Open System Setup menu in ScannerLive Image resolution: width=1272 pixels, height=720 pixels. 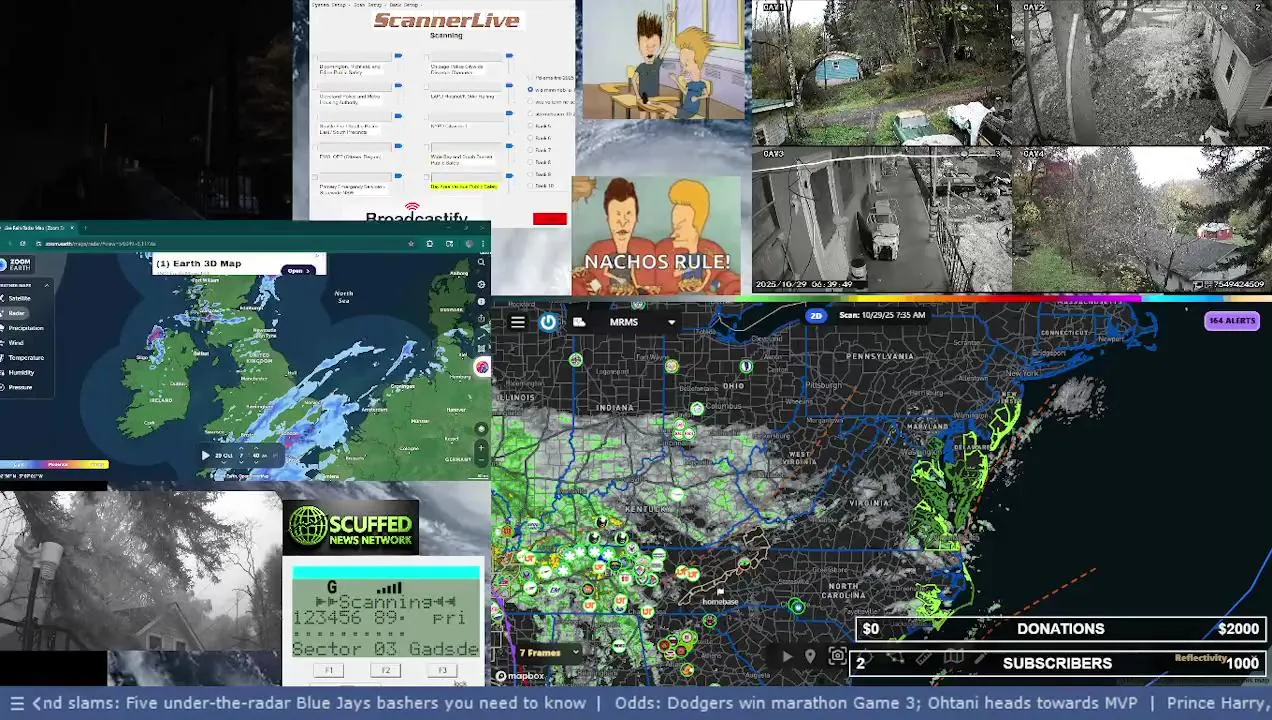(329, 5)
